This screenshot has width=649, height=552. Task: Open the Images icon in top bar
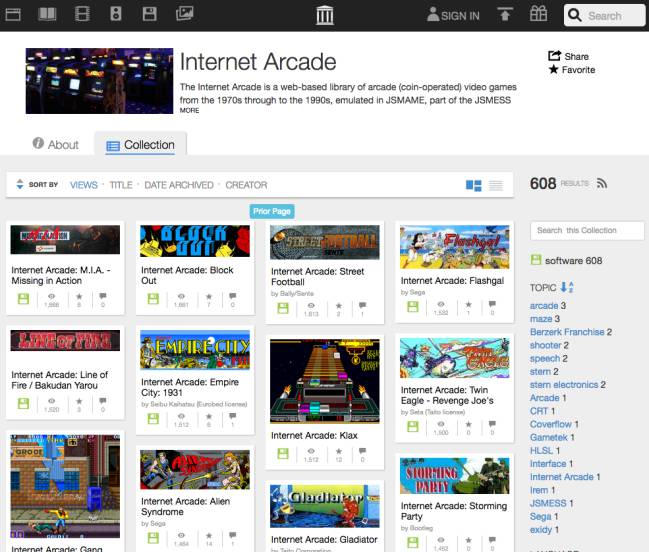click(184, 14)
